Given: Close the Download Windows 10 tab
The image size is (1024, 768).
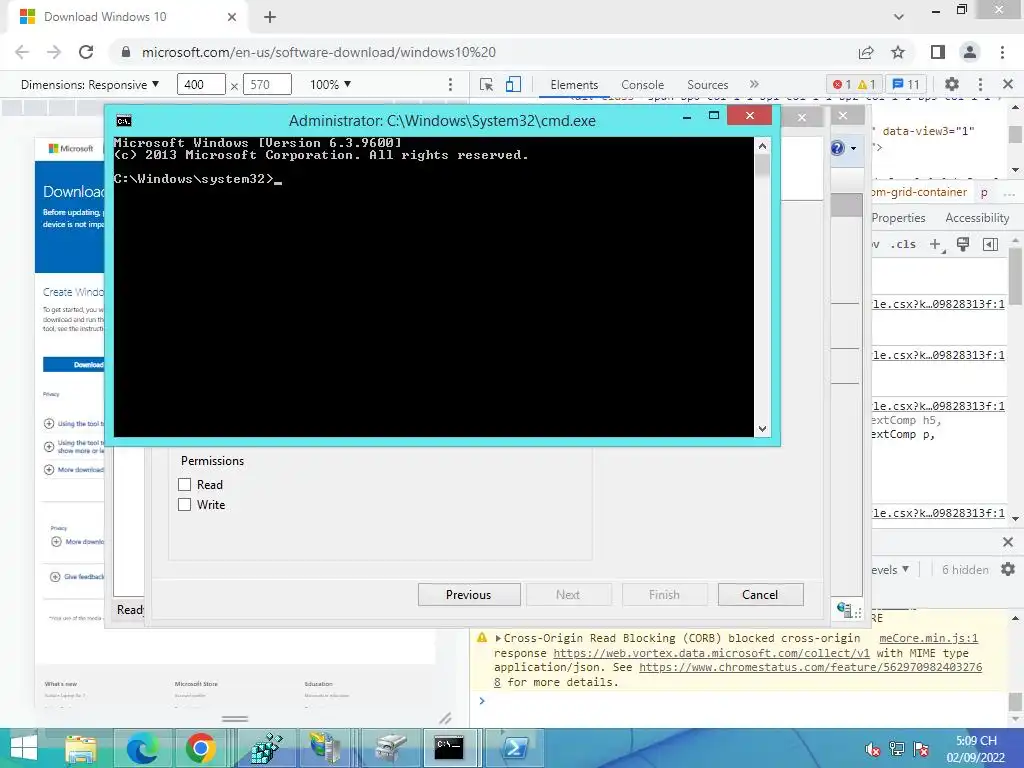Looking at the screenshot, I should [232, 17].
